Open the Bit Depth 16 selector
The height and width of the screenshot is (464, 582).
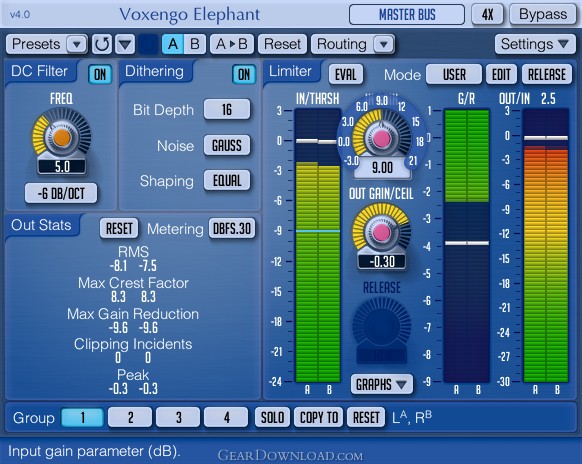pyautogui.click(x=227, y=110)
